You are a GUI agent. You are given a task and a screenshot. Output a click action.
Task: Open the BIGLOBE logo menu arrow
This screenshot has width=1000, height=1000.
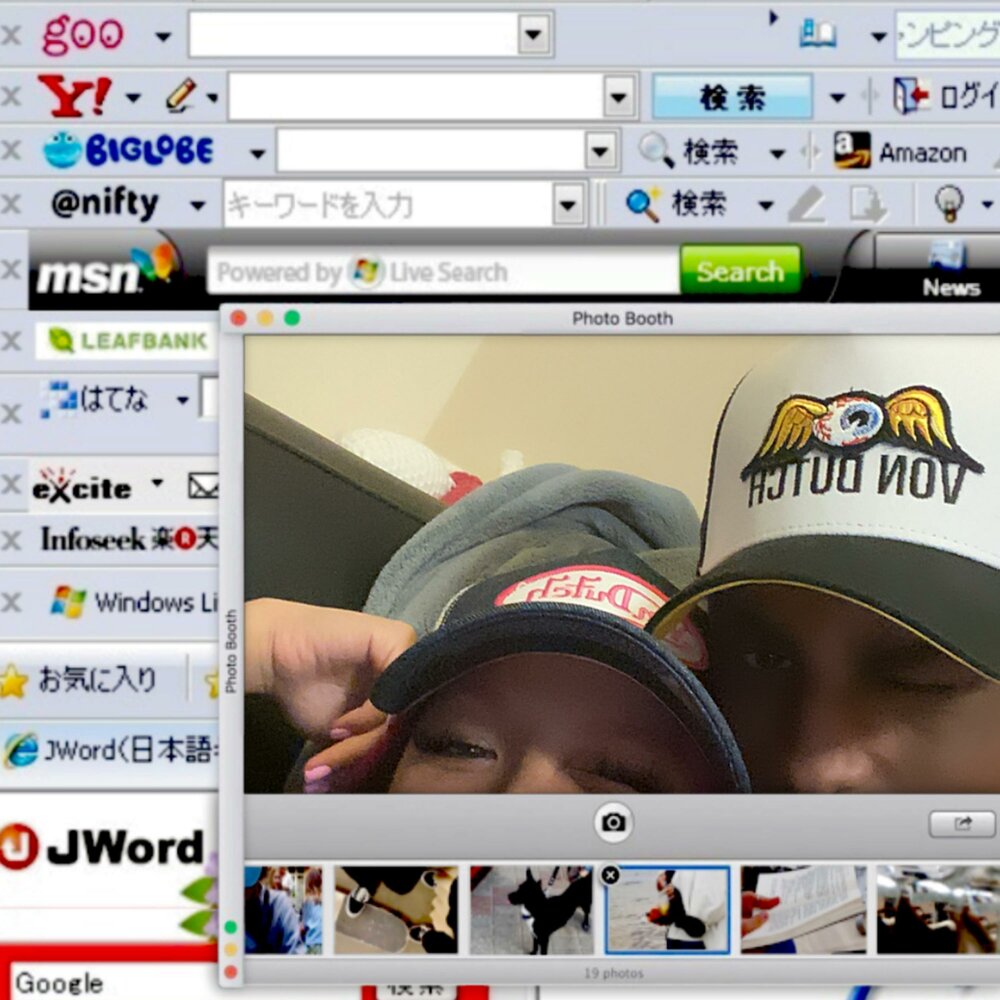(x=257, y=153)
